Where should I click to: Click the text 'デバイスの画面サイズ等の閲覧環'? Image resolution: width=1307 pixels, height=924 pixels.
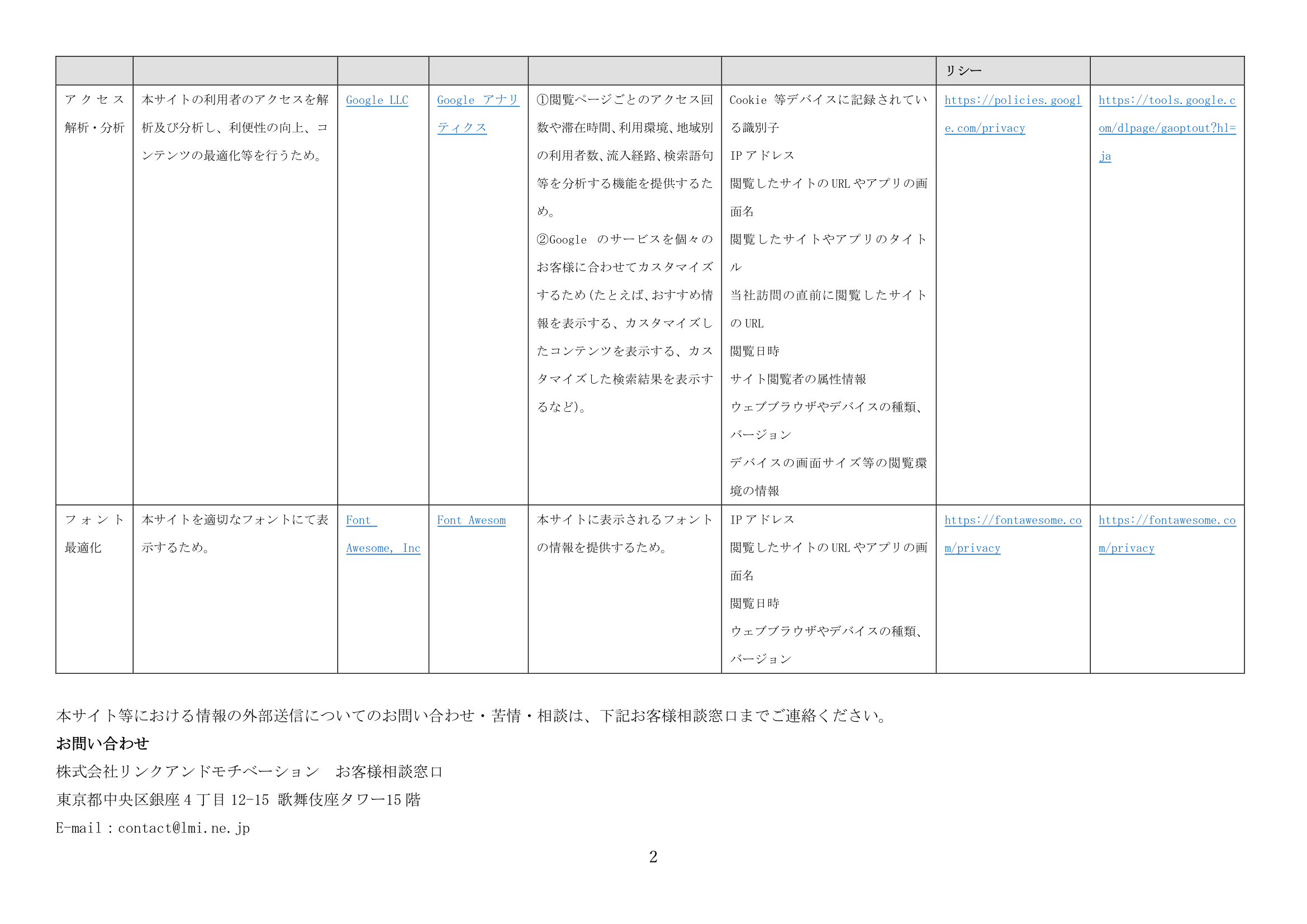click(828, 463)
